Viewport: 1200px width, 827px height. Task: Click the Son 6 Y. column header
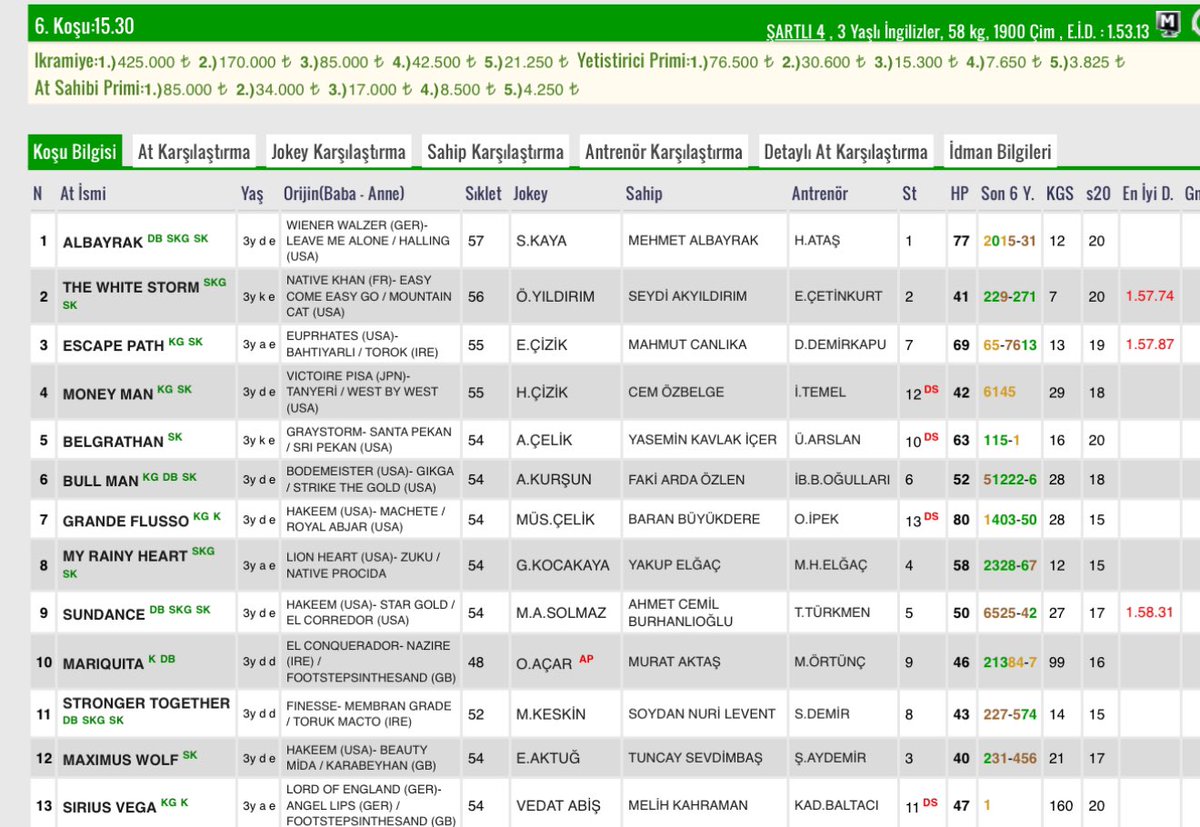click(x=1007, y=194)
